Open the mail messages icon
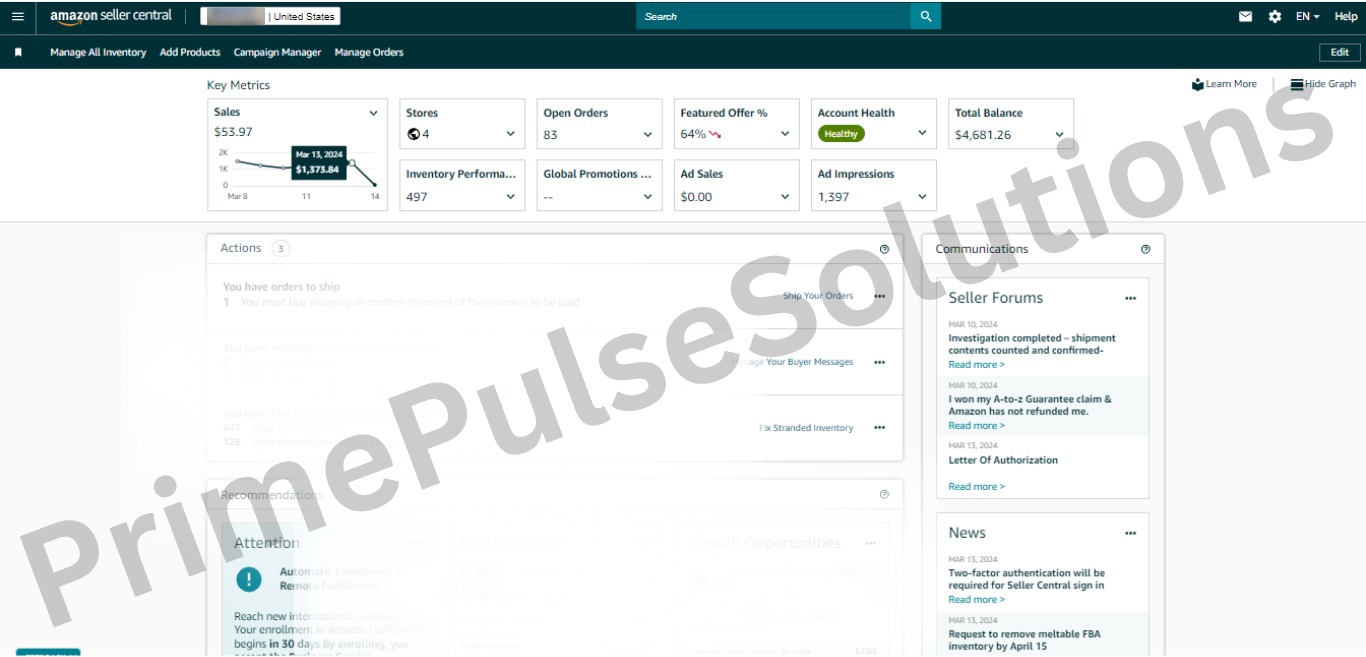Image resolution: width=1366 pixels, height=657 pixels. pos(1246,16)
